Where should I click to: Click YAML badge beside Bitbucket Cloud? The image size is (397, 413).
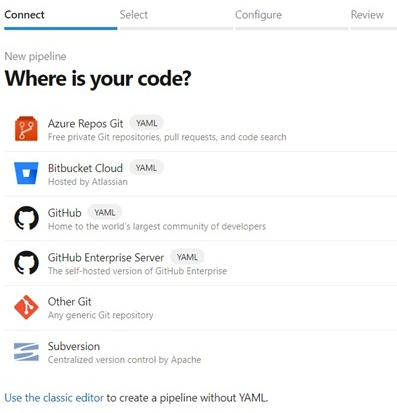click(x=146, y=168)
